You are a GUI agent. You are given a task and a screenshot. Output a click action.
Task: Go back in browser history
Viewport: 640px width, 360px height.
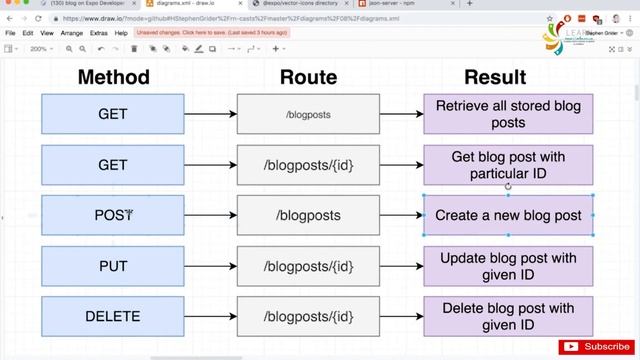(10, 18)
